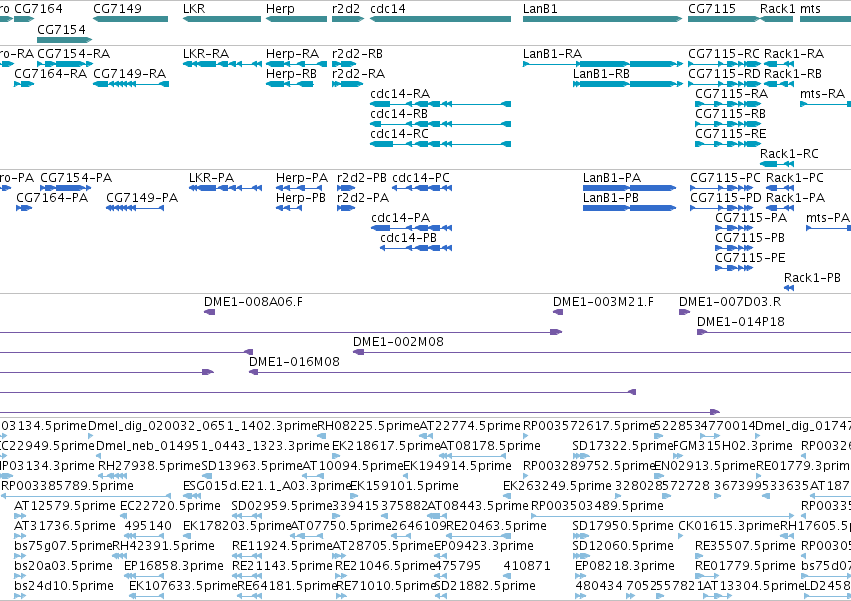Select the LanB1 gene feature
851x601 pixels.
click(x=602, y=19)
